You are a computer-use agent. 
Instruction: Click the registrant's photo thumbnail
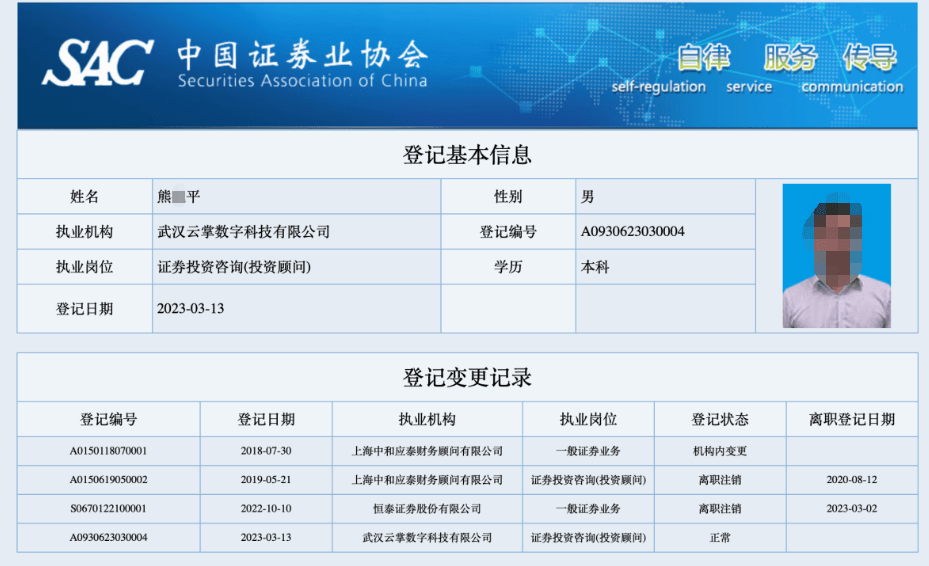point(836,256)
